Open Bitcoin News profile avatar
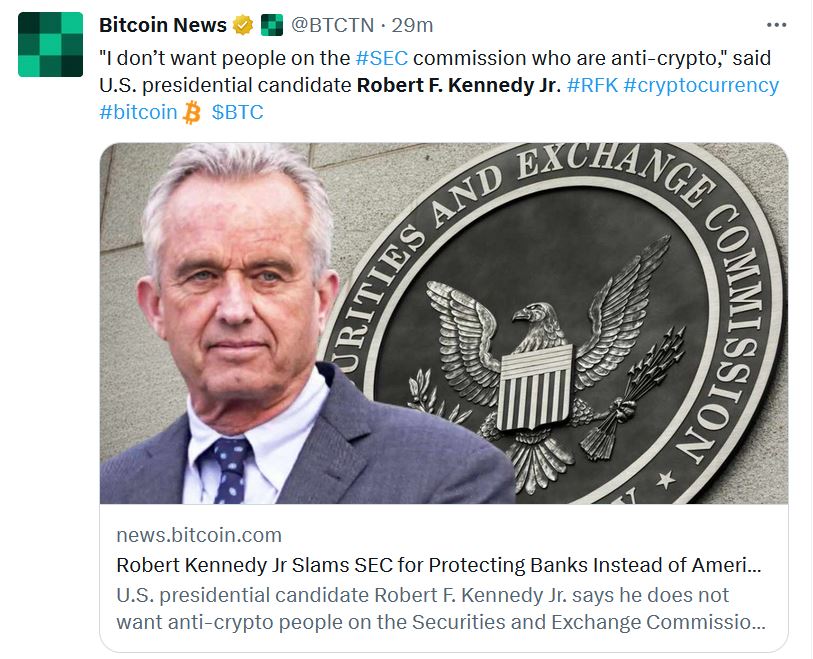813x659 pixels. tap(50, 45)
